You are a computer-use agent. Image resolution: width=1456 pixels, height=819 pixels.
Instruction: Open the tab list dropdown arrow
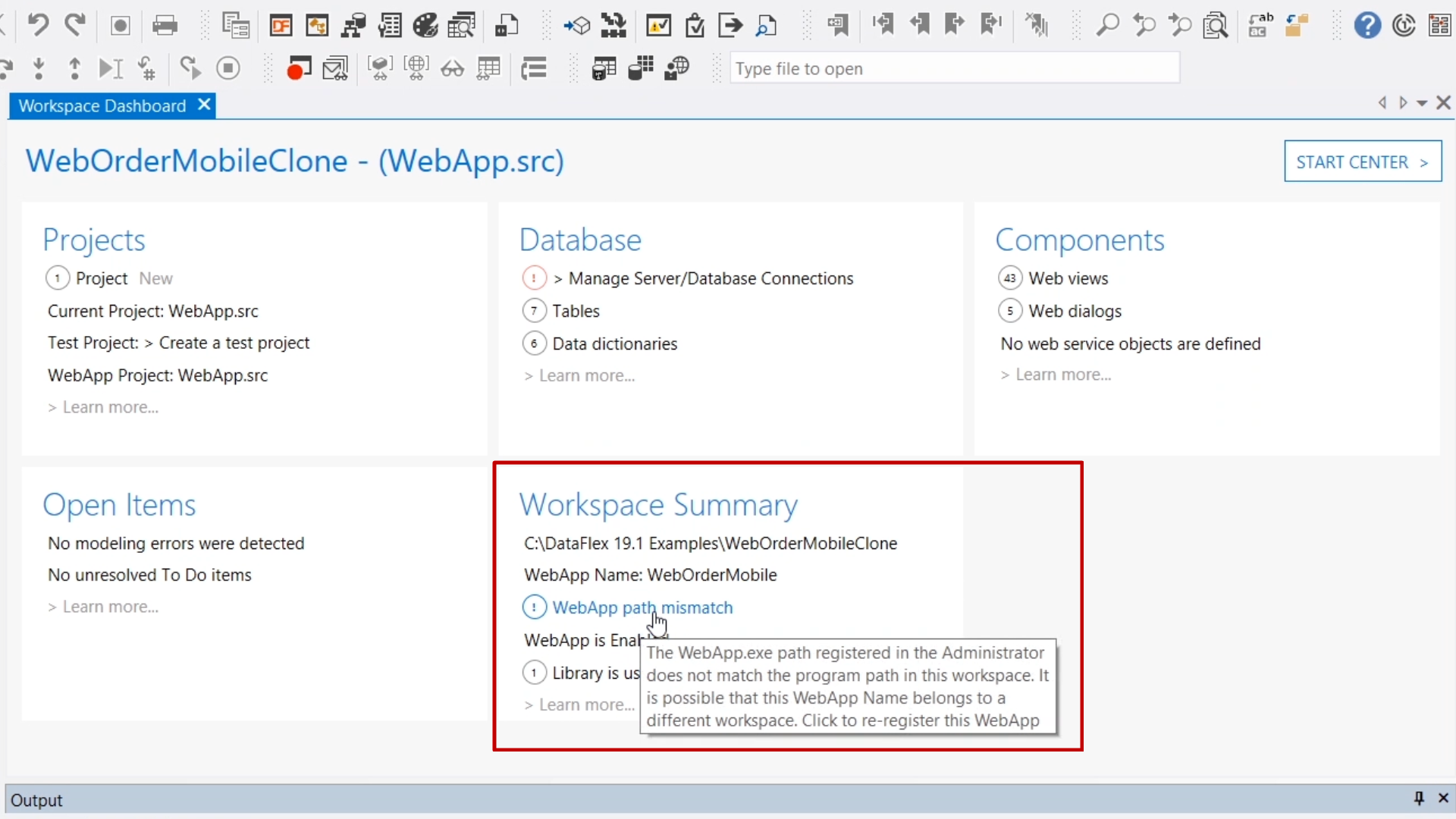[x=1422, y=103]
